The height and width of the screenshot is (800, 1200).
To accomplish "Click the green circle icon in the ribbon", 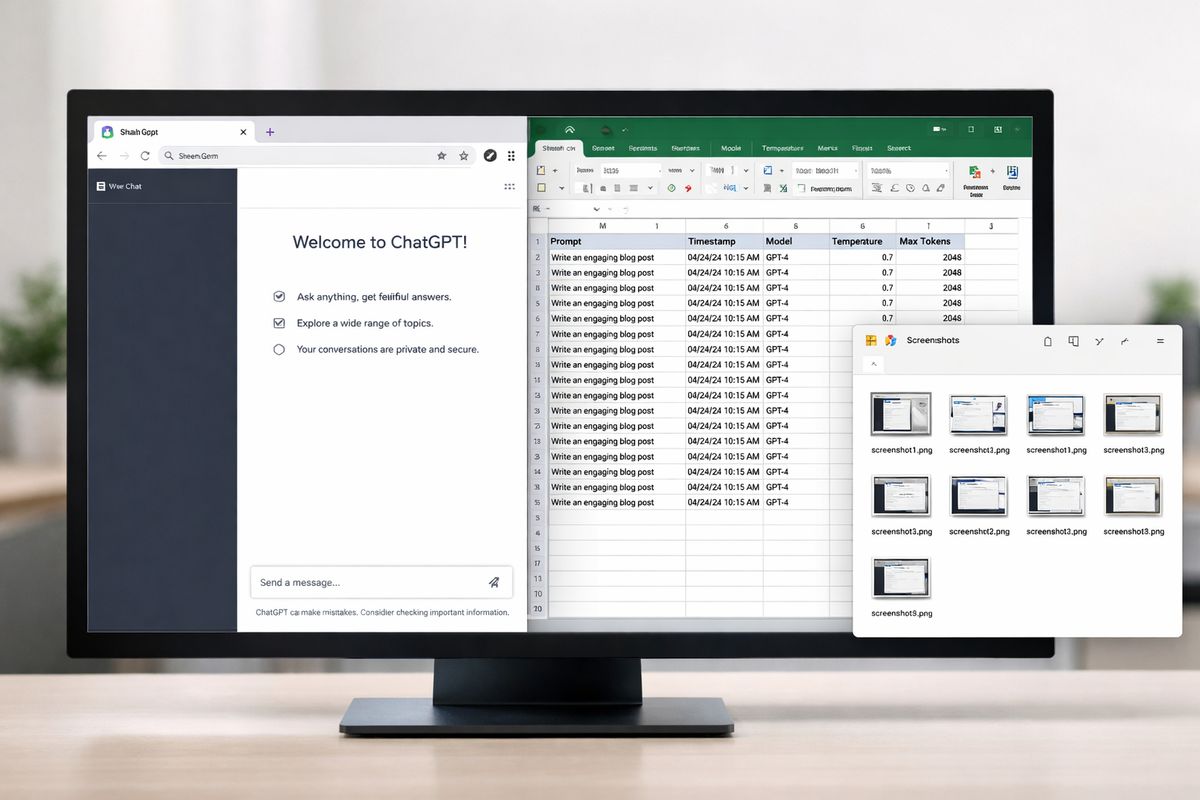I will 671,188.
